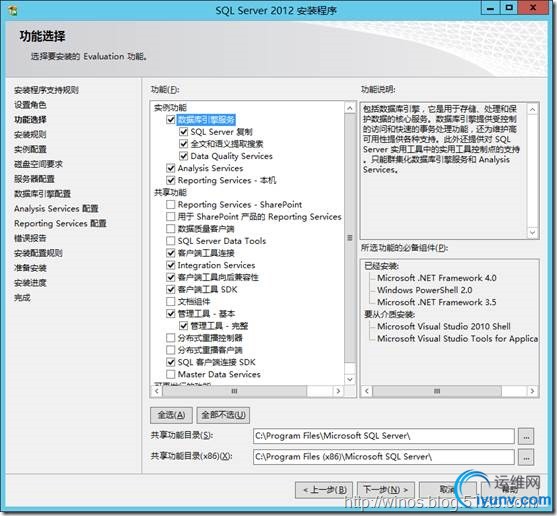This screenshot has width=557, height=516.
Task: Enable 文档组件 checkbox
Action: pyautogui.click(x=171, y=302)
